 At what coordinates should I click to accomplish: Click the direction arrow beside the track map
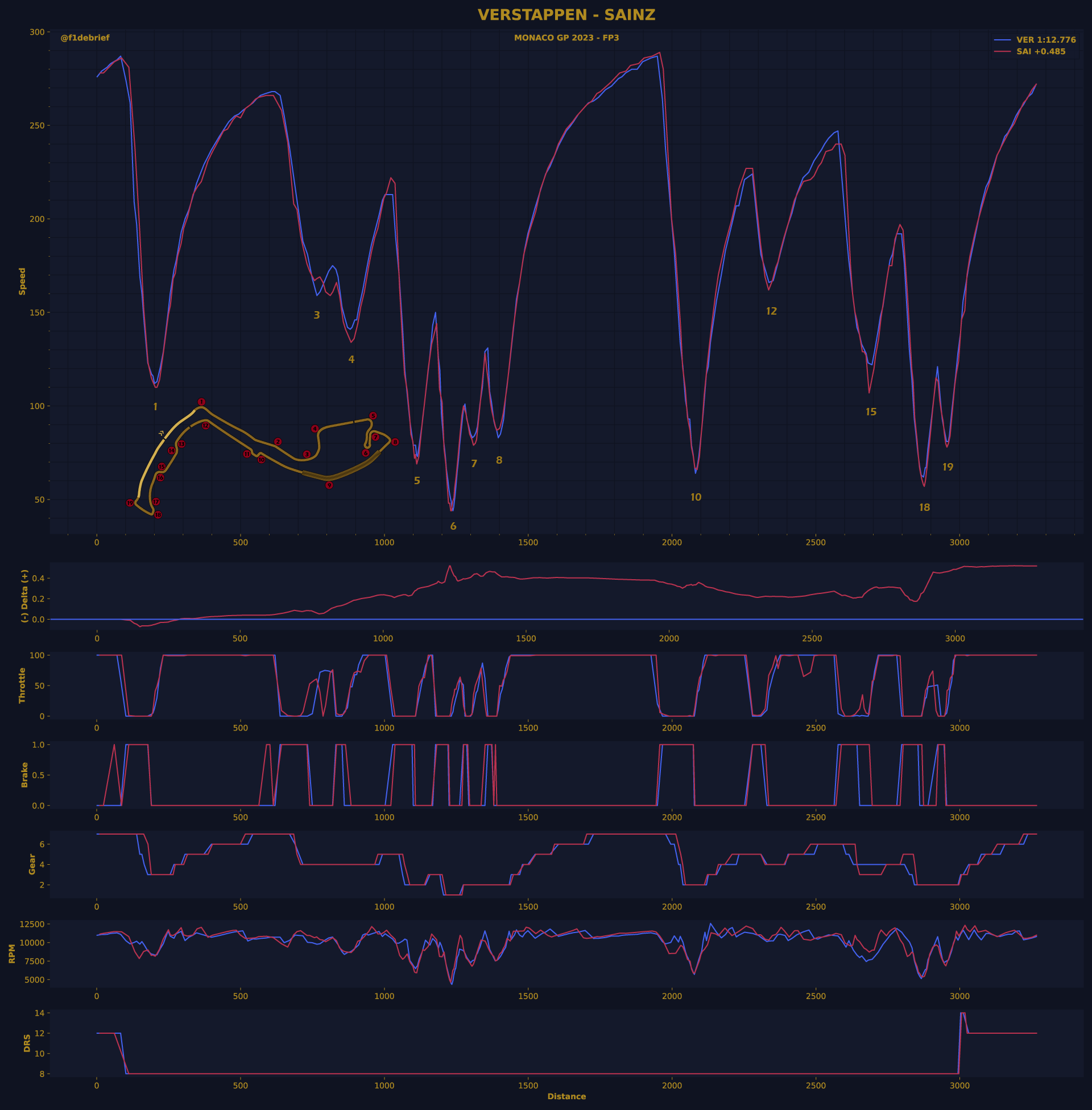click(162, 433)
